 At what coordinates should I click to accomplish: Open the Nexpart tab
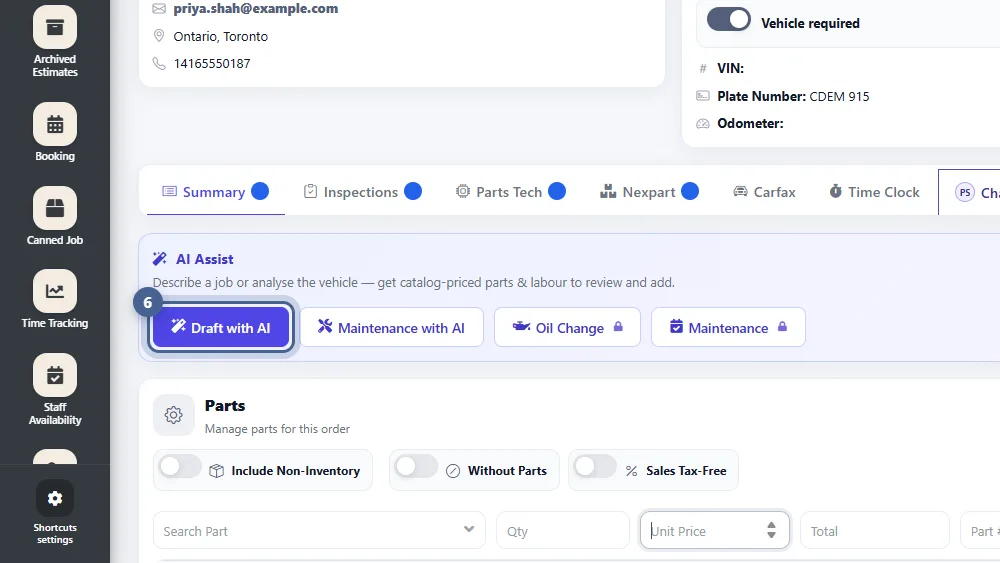click(x=649, y=192)
